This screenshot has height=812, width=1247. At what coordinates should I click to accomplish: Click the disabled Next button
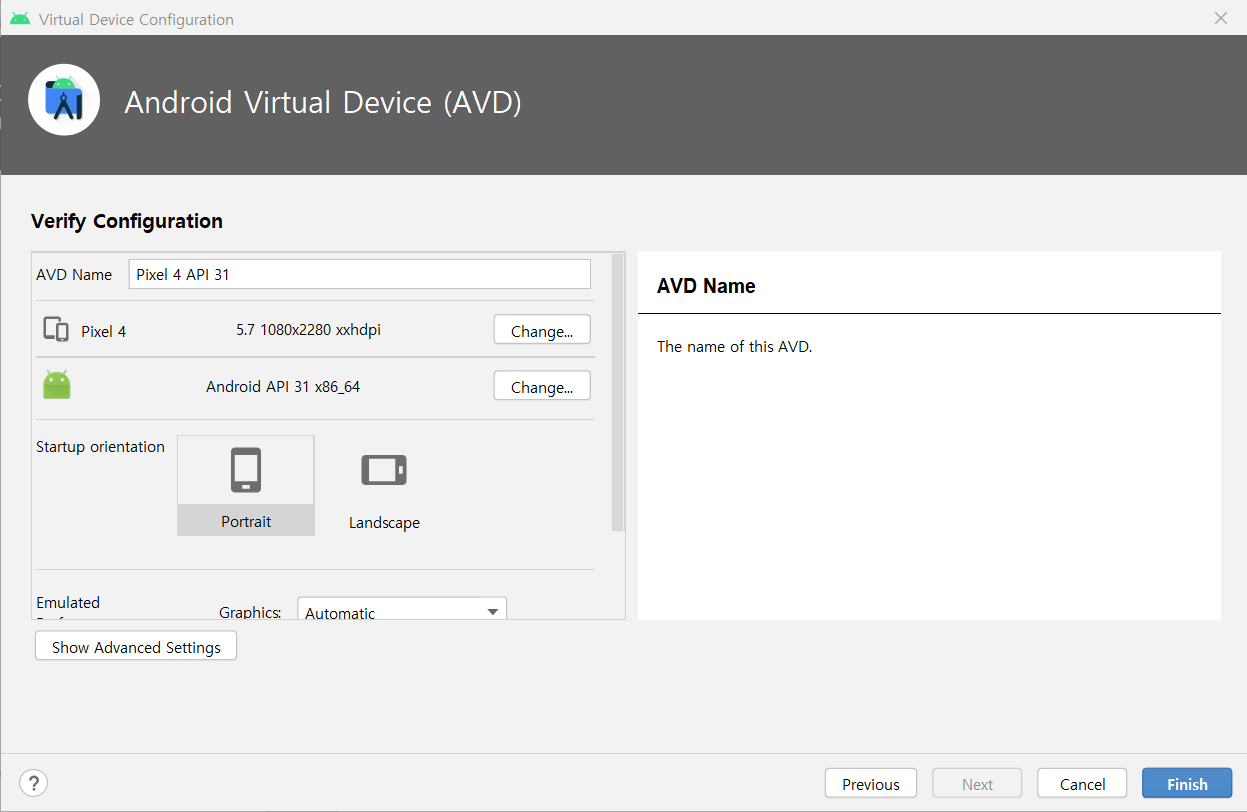tap(977, 784)
